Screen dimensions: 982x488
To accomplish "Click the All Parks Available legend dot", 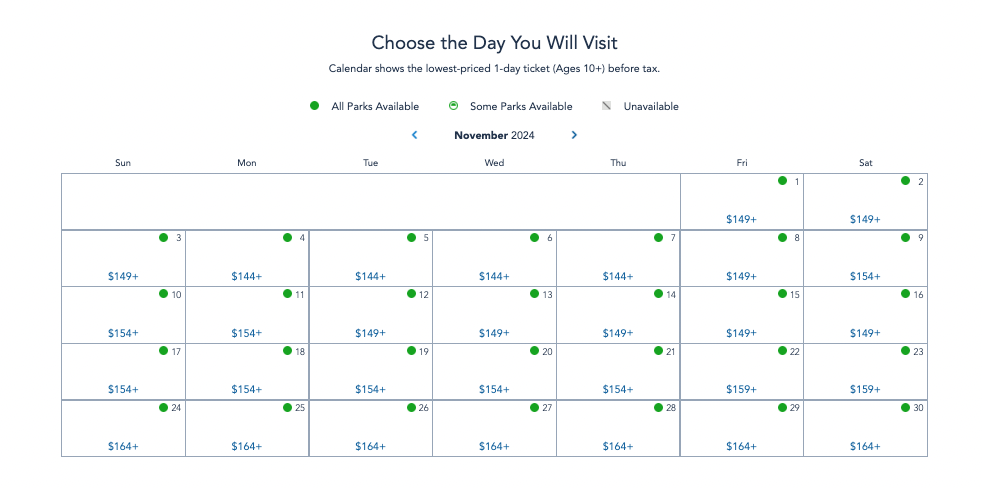I will [x=315, y=106].
